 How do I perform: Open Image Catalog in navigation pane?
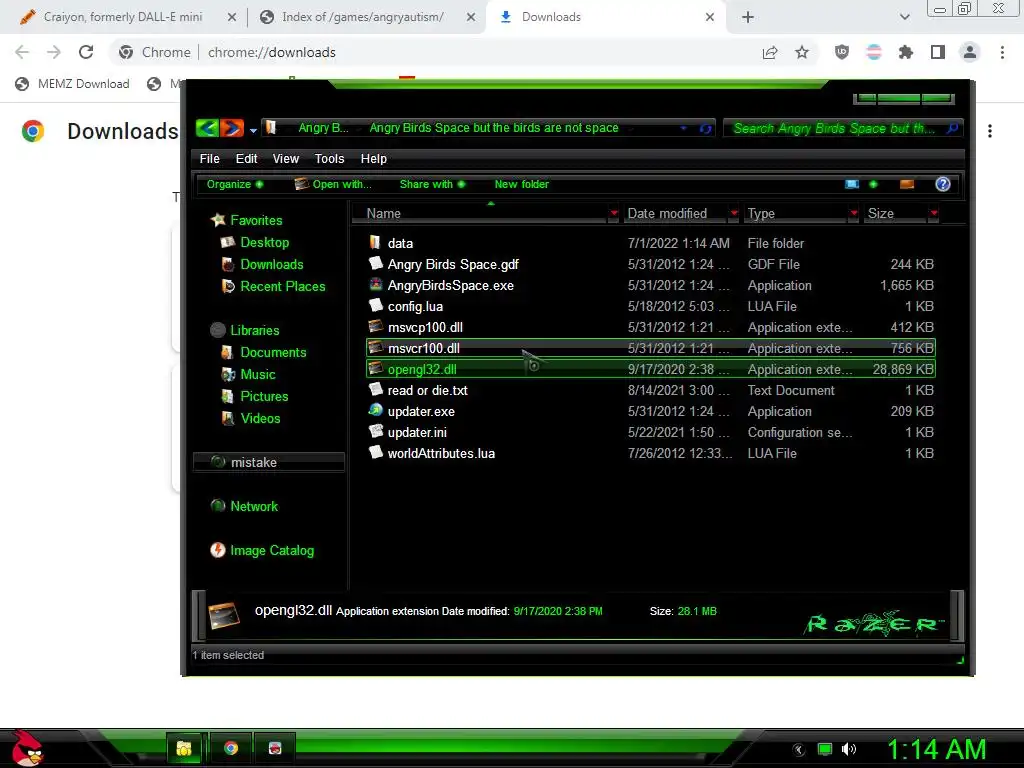pos(272,551)
